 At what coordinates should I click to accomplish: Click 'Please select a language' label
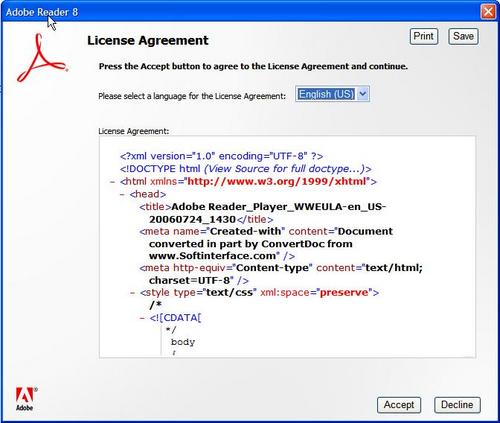click(192, 96)
